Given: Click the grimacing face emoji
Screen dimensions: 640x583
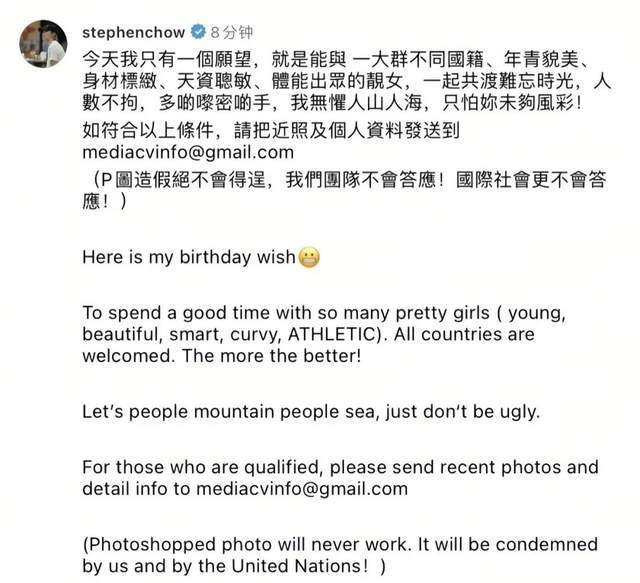Looking at the screenshot, I should 309,258.
